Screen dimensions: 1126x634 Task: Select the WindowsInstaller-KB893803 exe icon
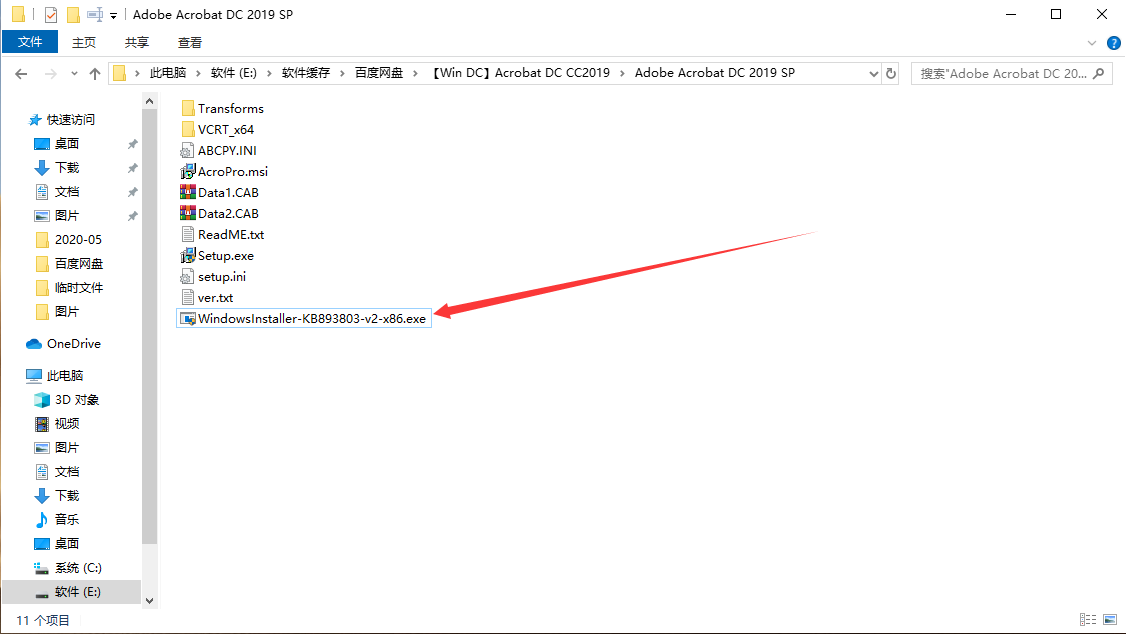tap(187, 319)
